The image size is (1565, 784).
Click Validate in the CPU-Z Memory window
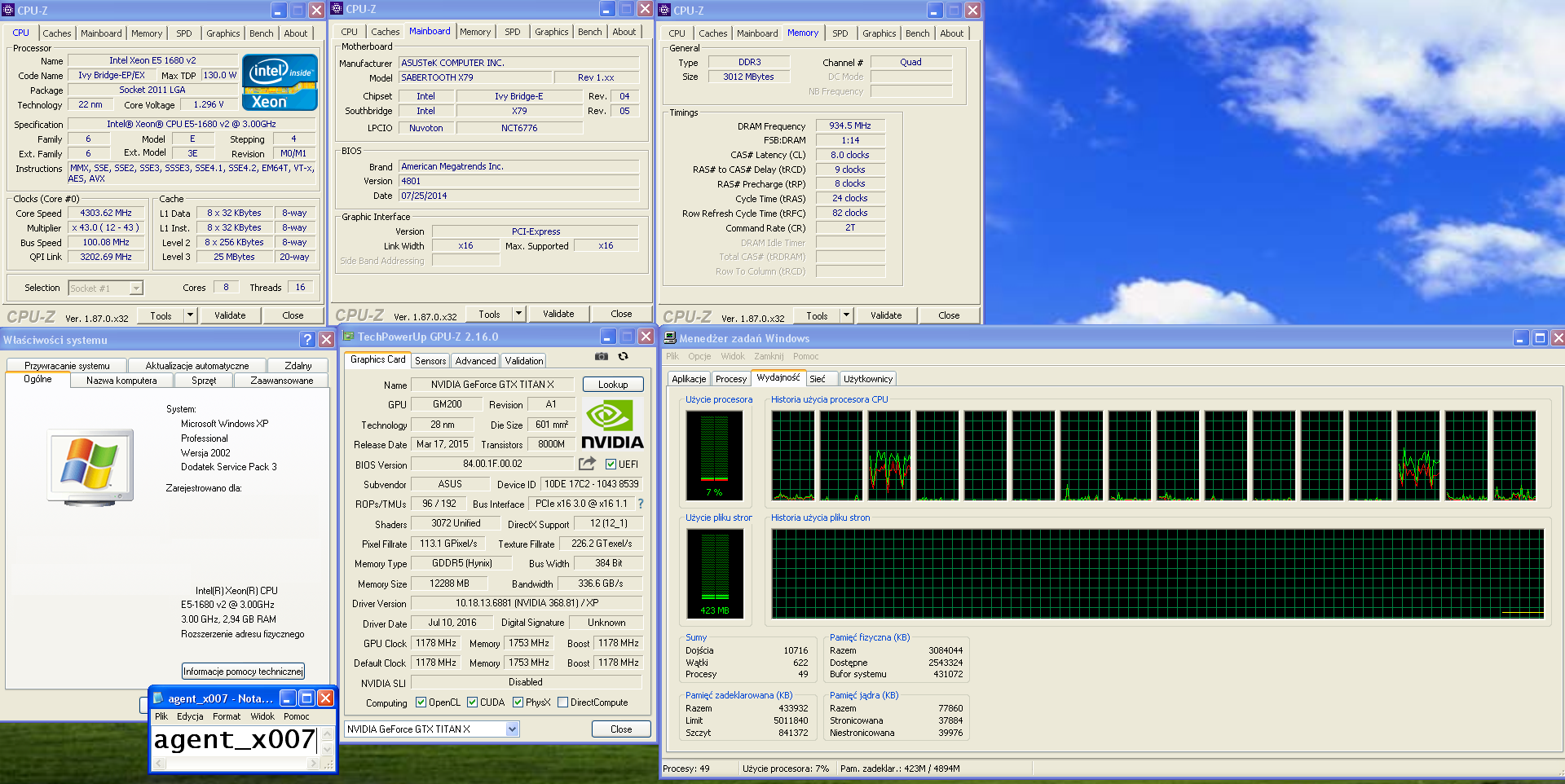pyautogui.click(x=886, y=315)
